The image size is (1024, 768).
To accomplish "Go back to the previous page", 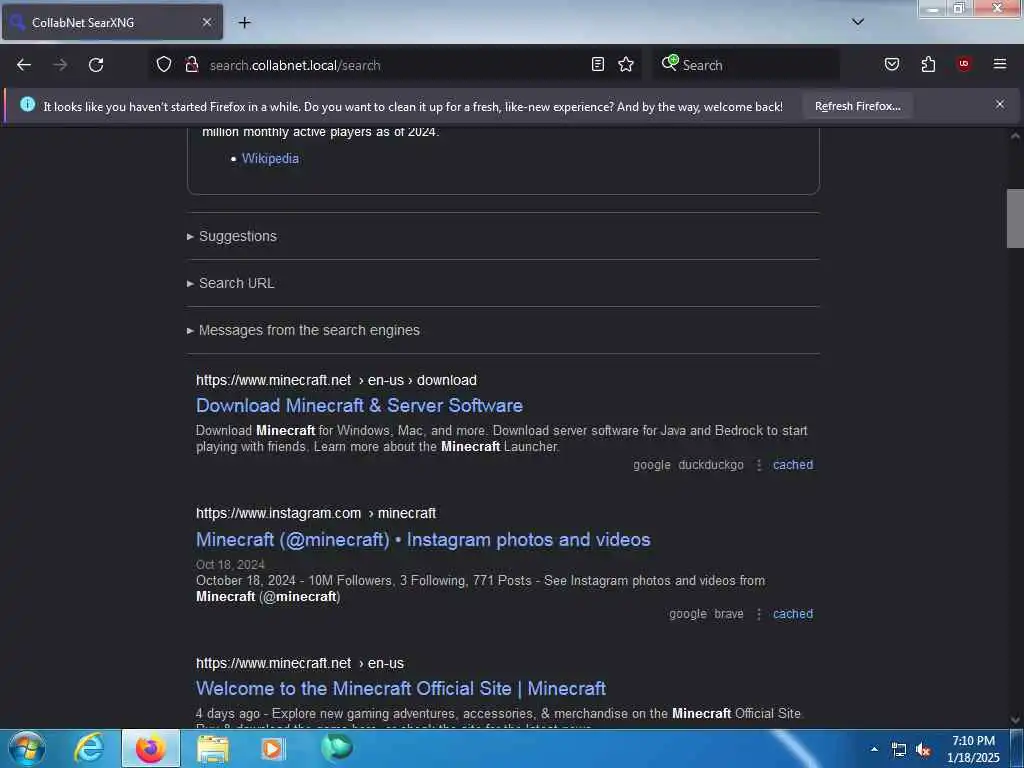I will coord(24,65).
